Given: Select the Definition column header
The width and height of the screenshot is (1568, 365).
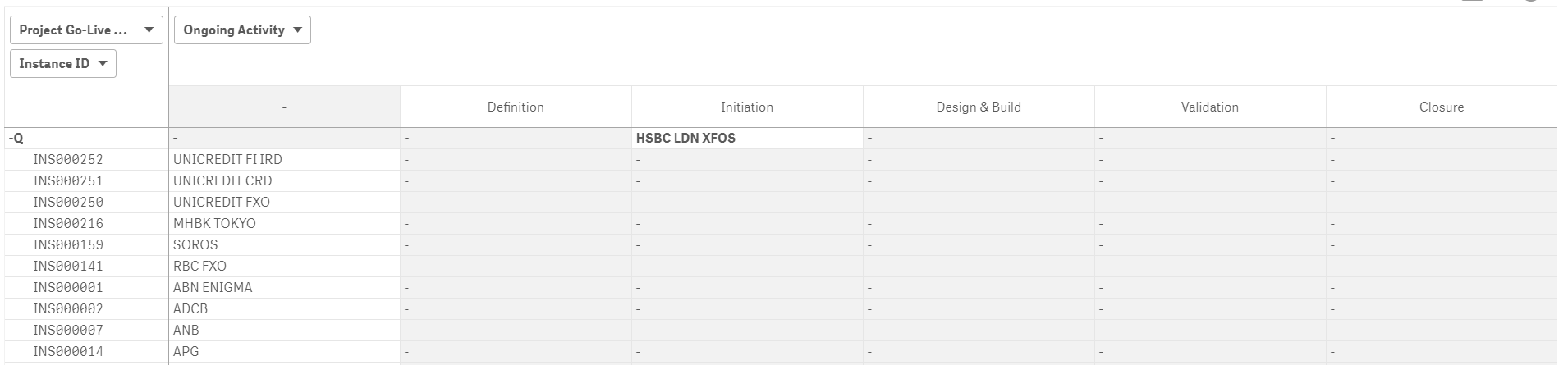Looking at the screenshot, I should [516, 107].
